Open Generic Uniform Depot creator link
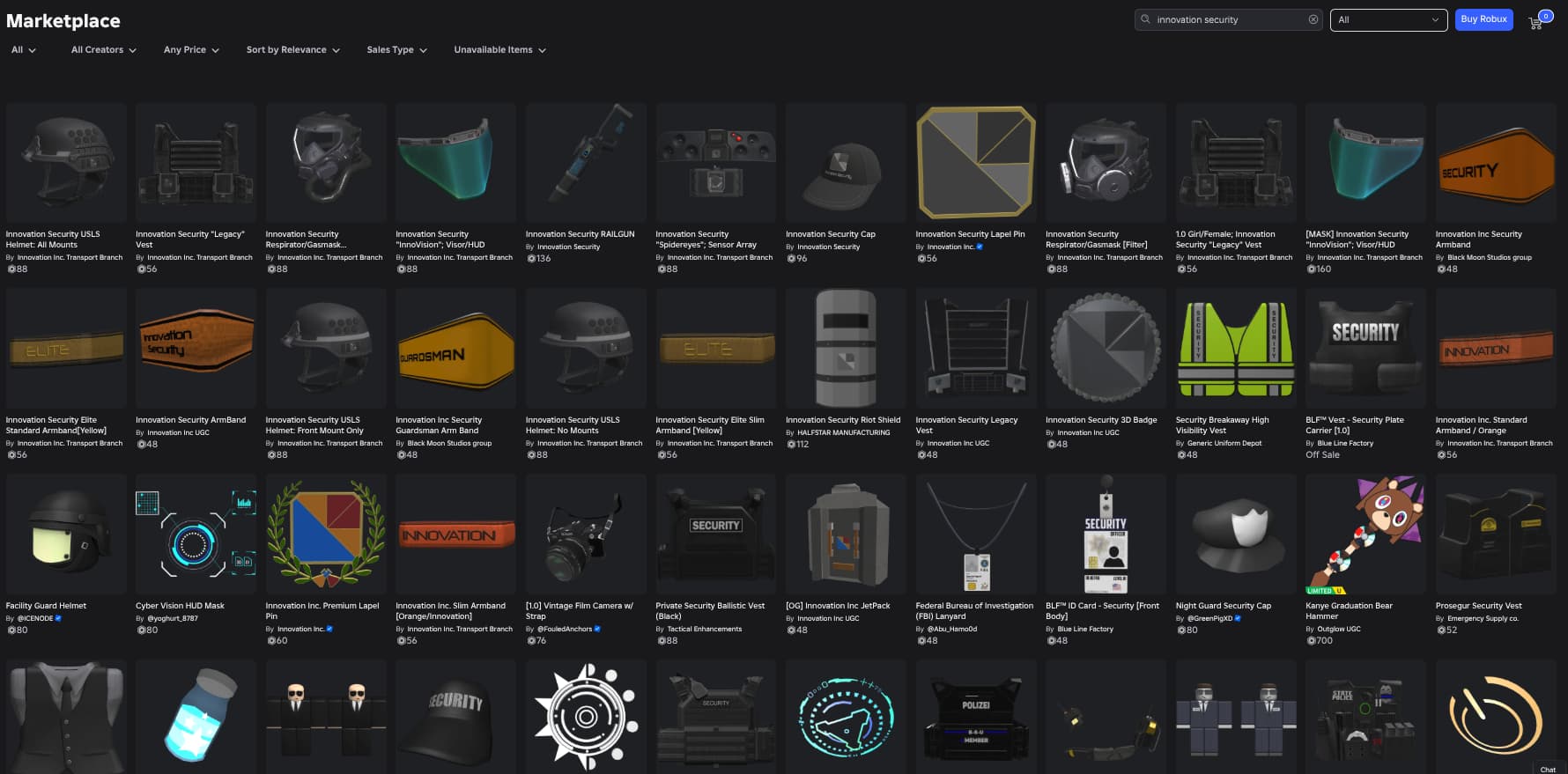Viewport: 1568px width, 774px height. pyautogui.click(x=1224, y=443)
